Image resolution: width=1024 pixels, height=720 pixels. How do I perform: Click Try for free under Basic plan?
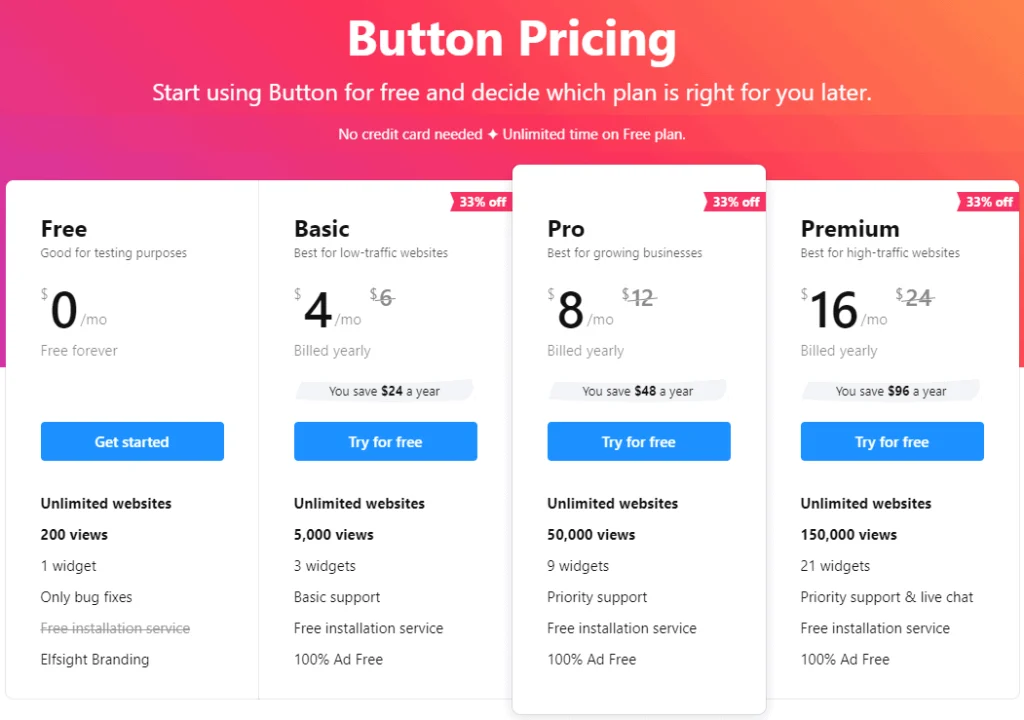(x=385, y=441)
